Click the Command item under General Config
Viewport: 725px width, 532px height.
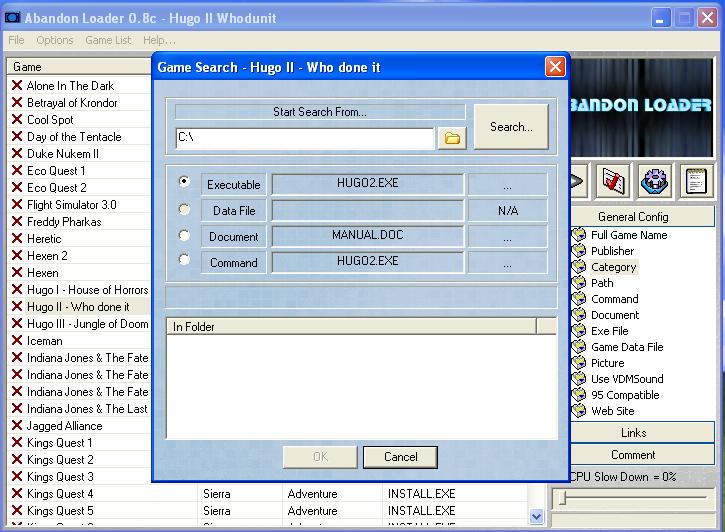click(x=614, y=299)
